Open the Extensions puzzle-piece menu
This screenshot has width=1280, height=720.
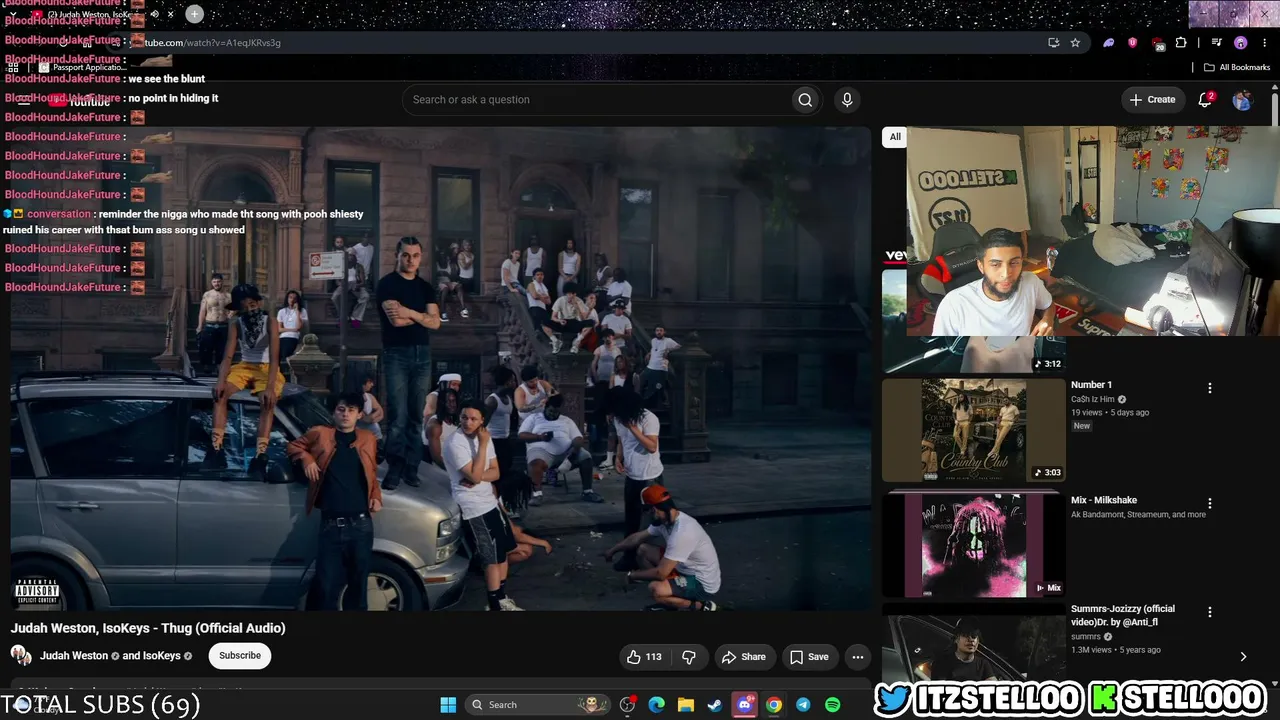click(1181, 43)
